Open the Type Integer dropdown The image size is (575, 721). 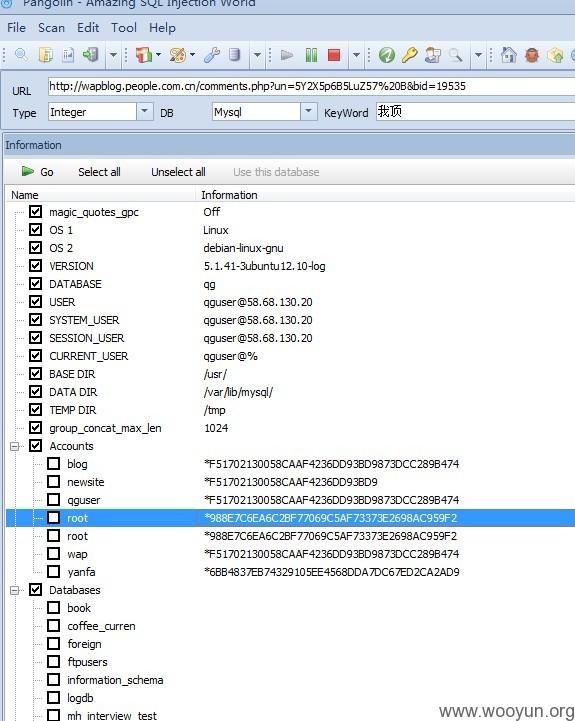pyautogui.click(x=144, y=112)
